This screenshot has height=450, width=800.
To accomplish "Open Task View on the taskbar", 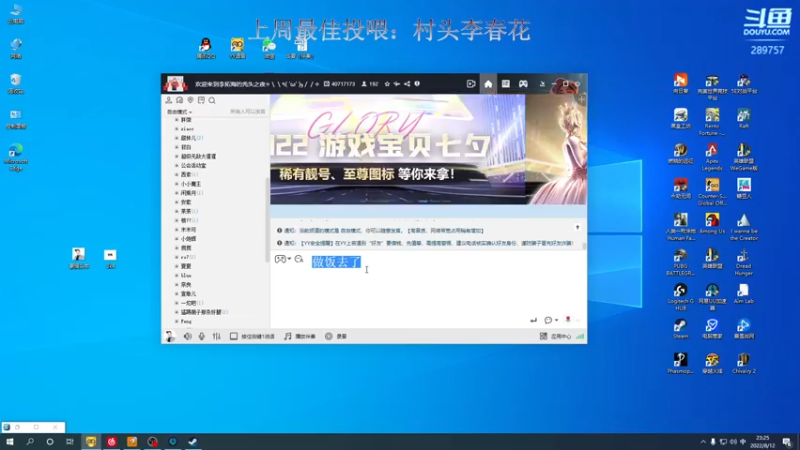I will 70,442.
